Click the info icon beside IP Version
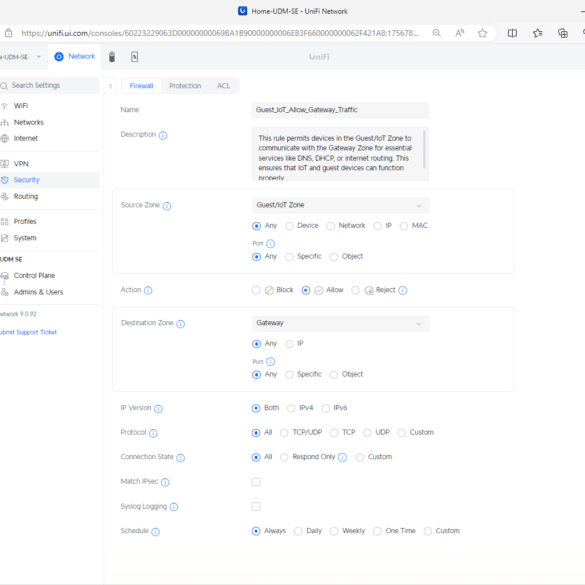Image resolution: width=585 pixels, height=585 pixels. (x=159, y=409)
